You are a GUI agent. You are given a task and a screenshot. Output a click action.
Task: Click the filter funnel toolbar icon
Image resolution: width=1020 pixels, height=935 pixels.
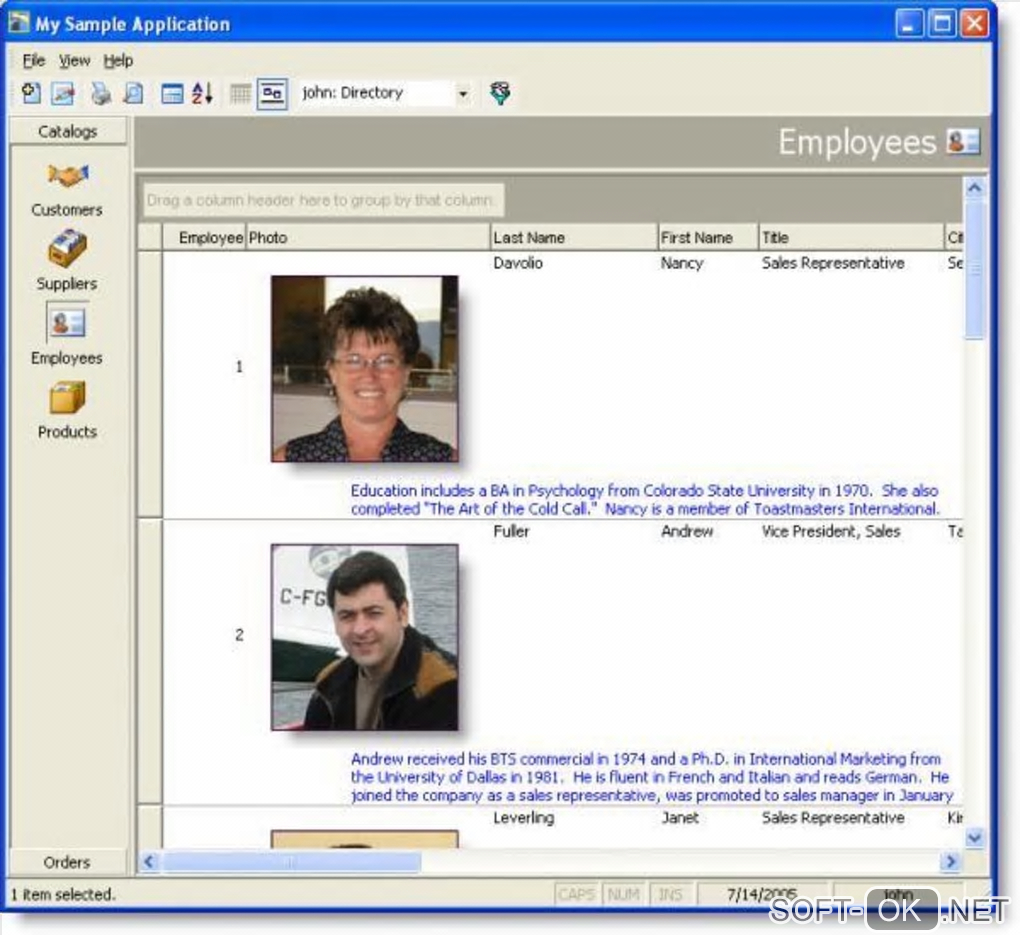coord(500,94)
